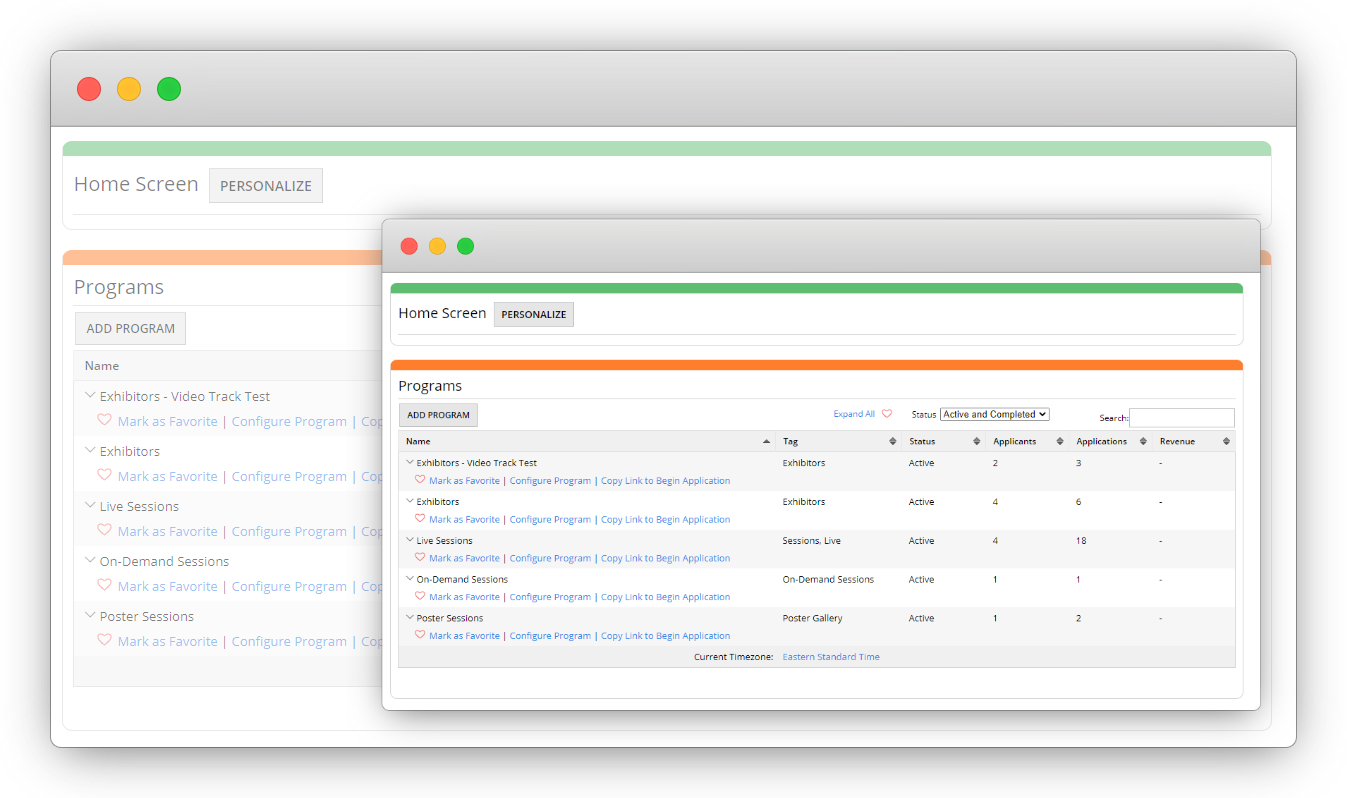The image size is (1347, 798).
Task: Click the sort icon on Revenue column
Action: click(x=1227, y=440)
